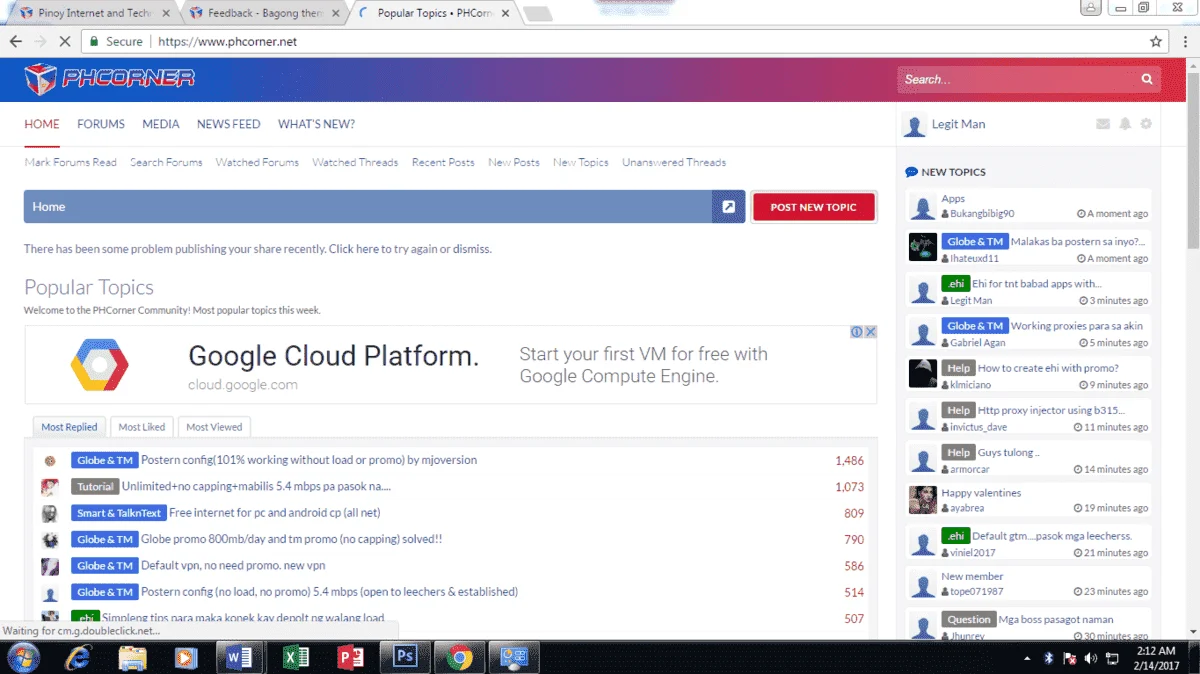Click the Question tag on 'Mga boss pasagot naman'
The image size is (1200, 674).
point(968,620)
